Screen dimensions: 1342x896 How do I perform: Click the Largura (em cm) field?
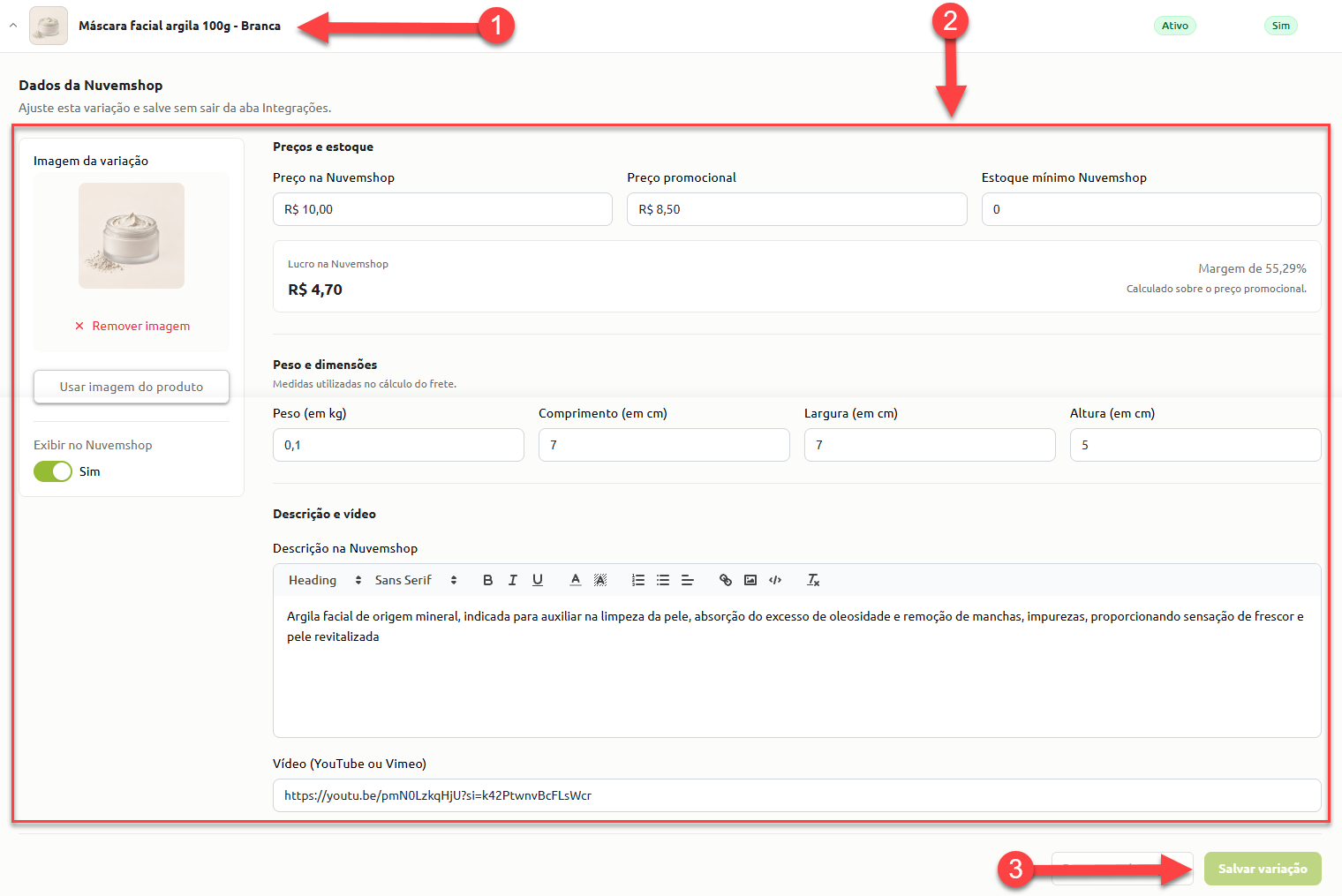[x=930, y=445]
